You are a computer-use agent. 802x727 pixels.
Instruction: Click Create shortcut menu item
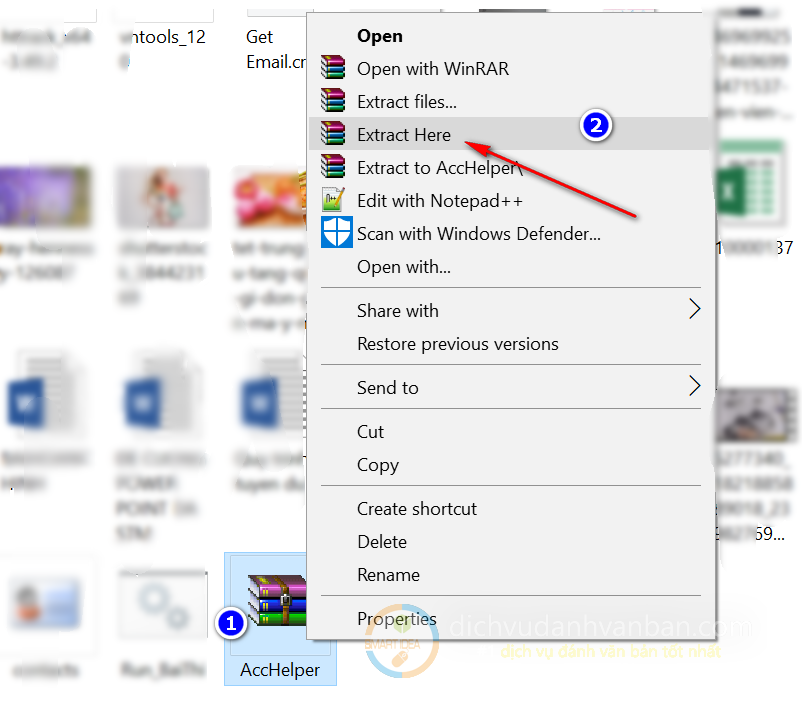pyautogui.click(x=417, y=508)
